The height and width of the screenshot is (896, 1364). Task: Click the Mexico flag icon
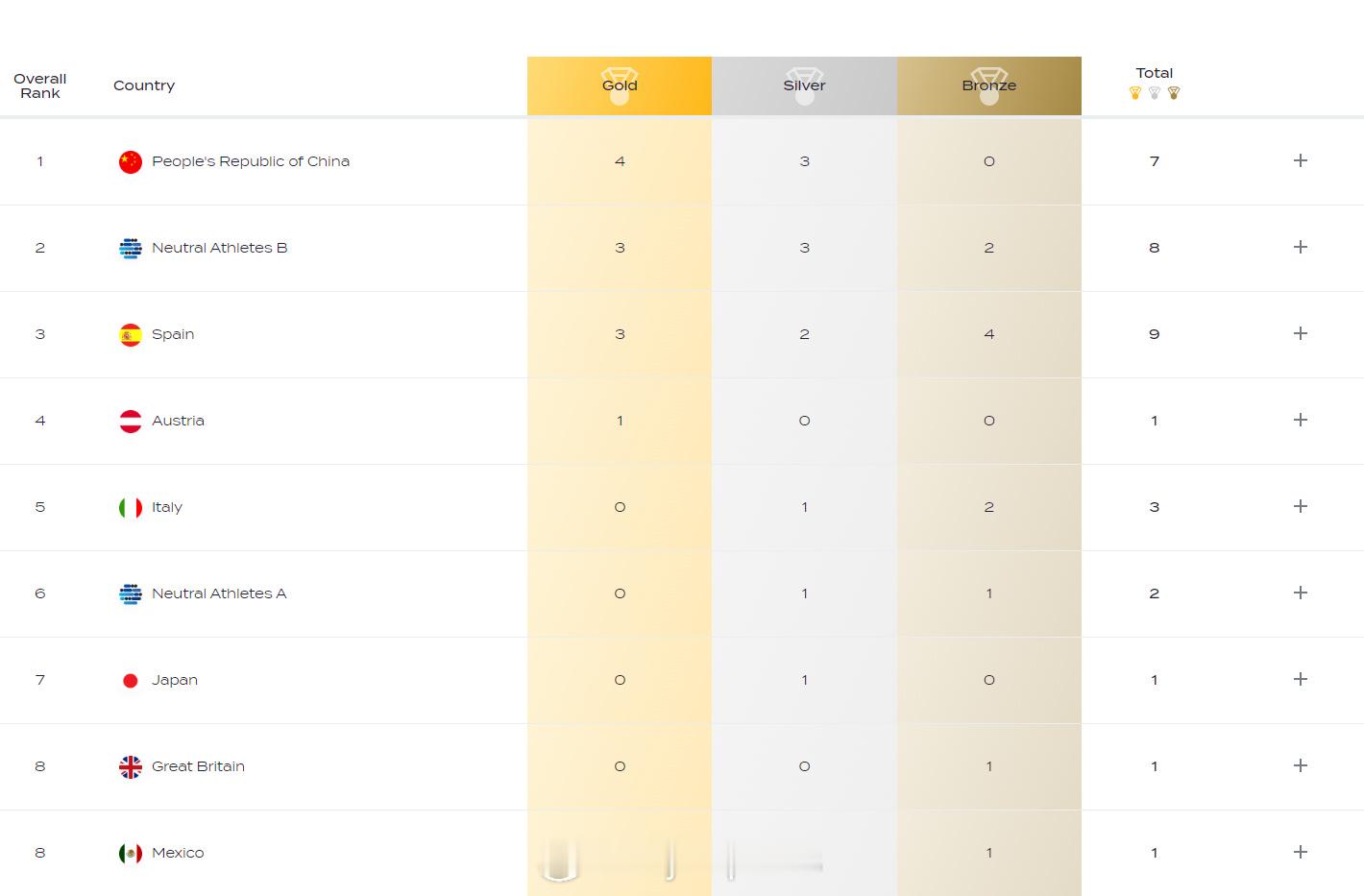coord(131,853)
